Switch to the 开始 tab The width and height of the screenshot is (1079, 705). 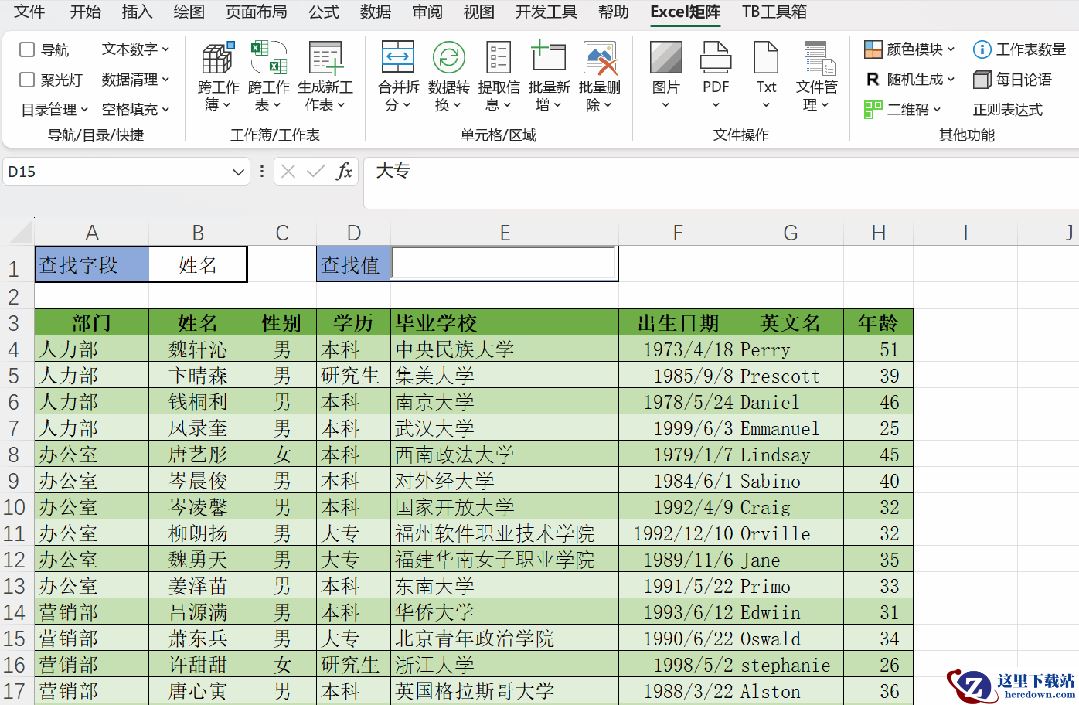coord(85,12)
